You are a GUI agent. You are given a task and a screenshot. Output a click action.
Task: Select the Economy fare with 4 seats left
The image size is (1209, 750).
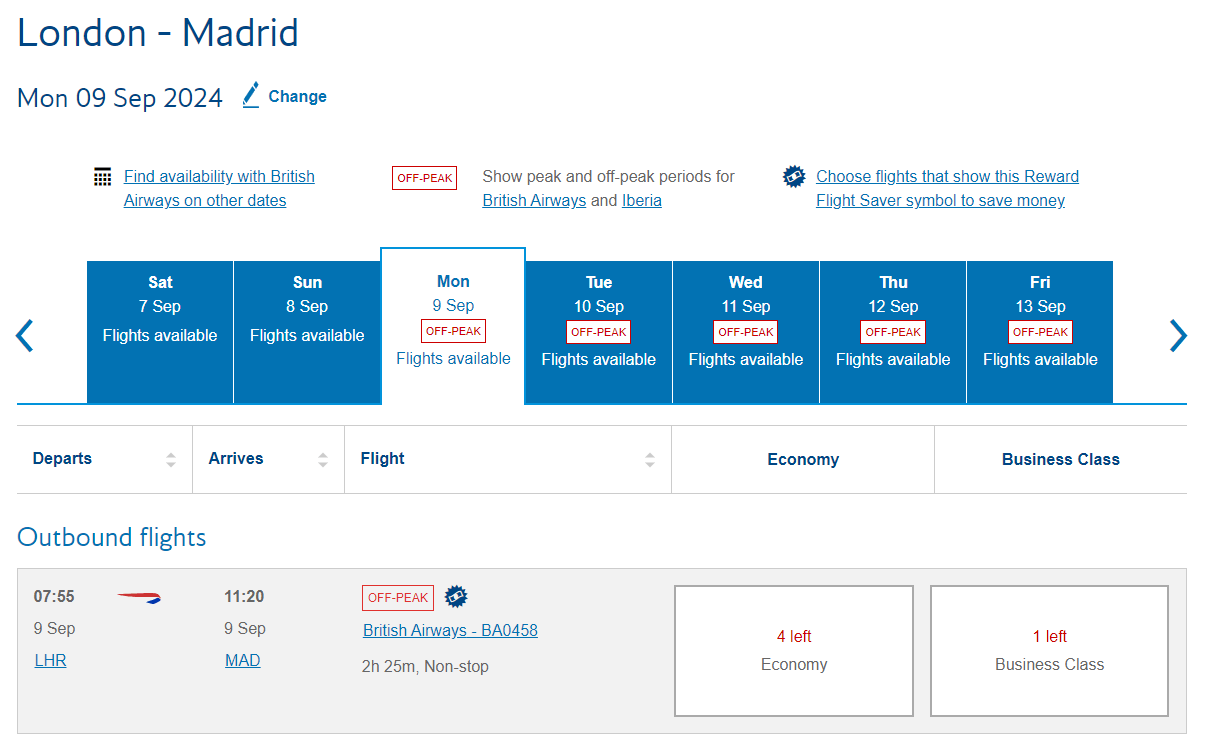pyautogui.click(x=793, y=650)
